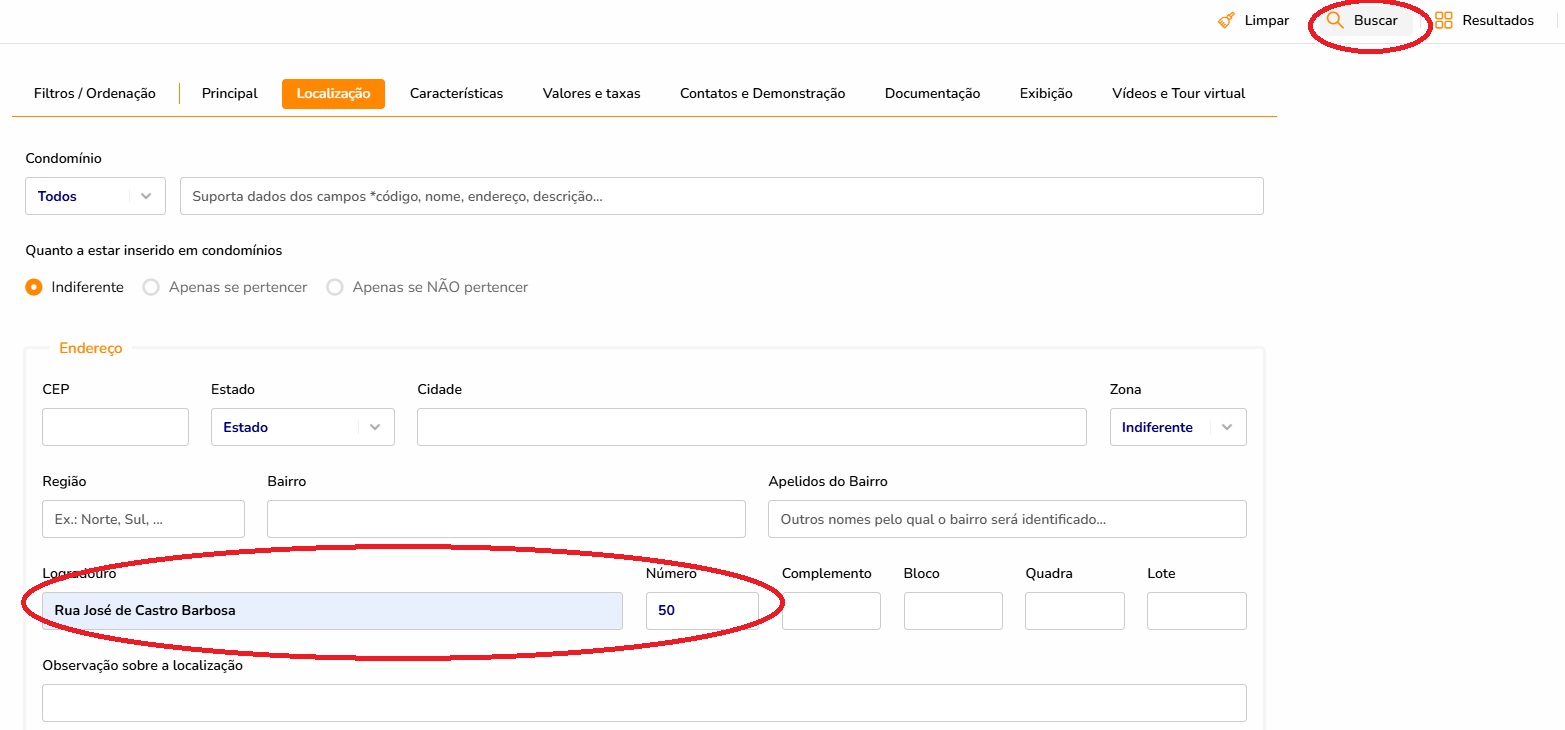
Task: Select 'Apenas se pertencer' radio option
Action: coord(151,287)
